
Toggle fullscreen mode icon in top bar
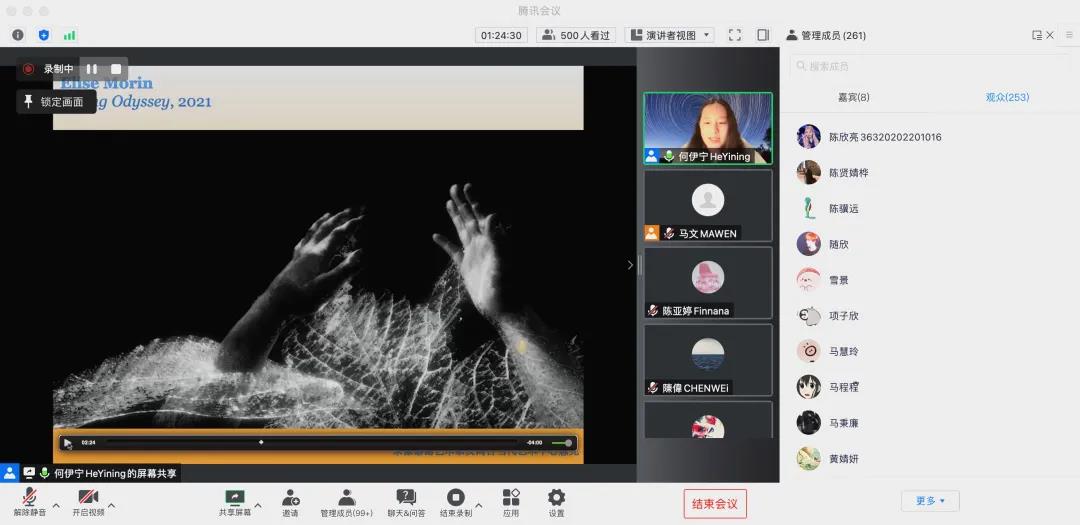pyautogui.click(x=735, y=35)
